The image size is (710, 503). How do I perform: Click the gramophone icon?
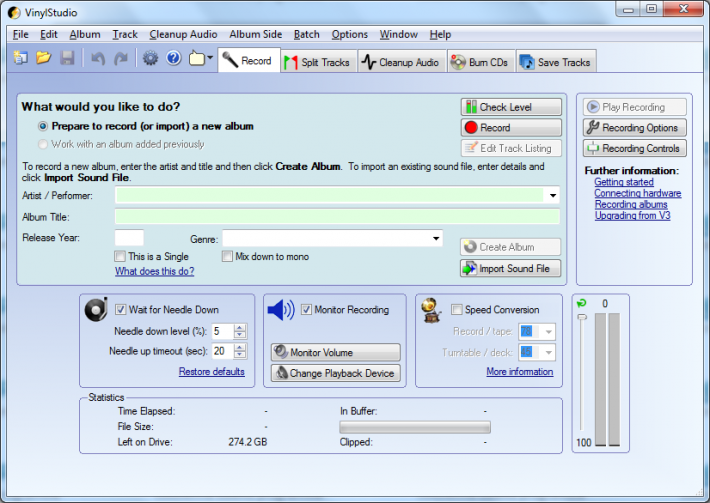pyautogui.click(x=431, y=310)
